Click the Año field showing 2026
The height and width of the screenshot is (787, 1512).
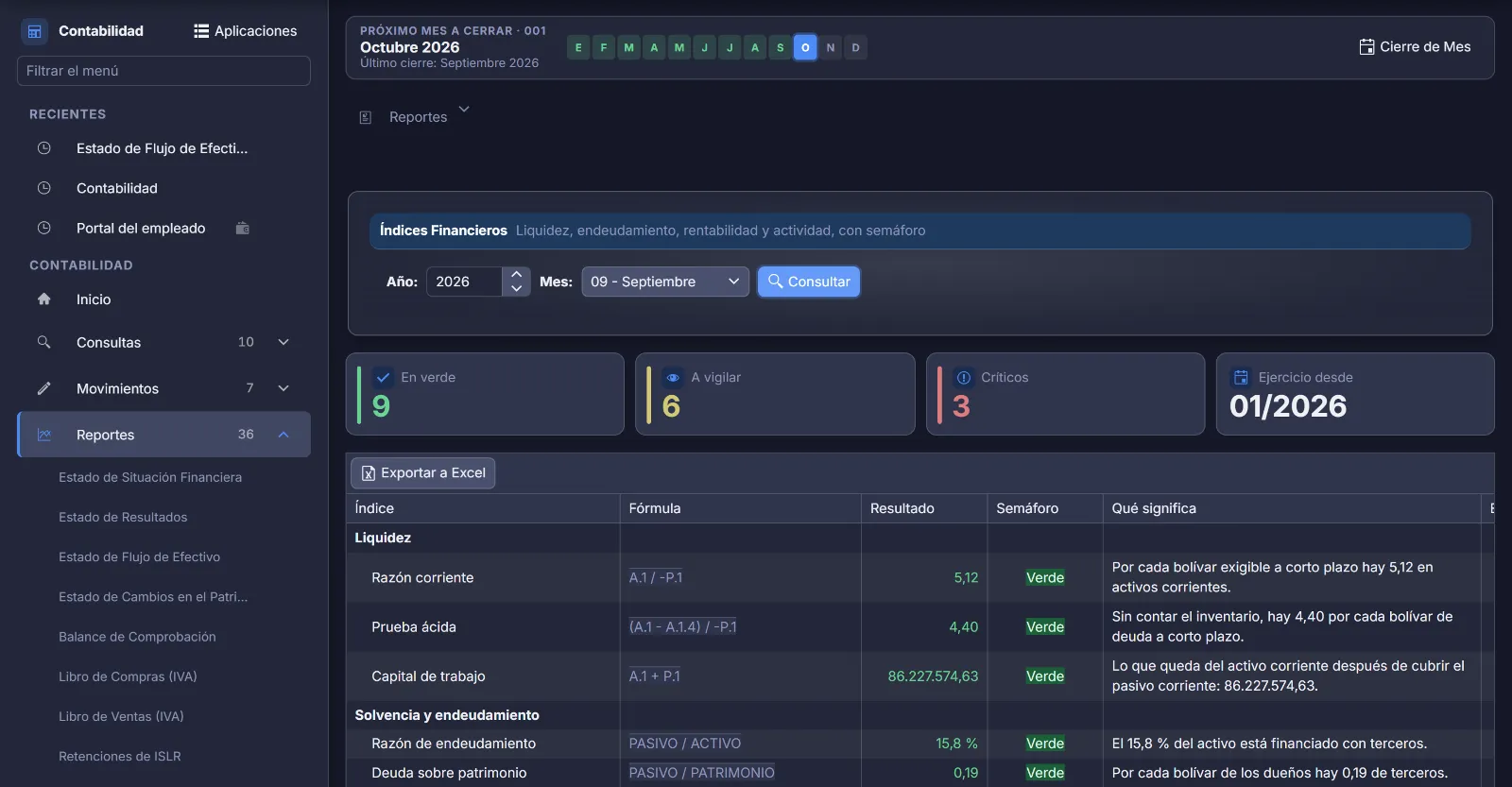tap(464, 282)
